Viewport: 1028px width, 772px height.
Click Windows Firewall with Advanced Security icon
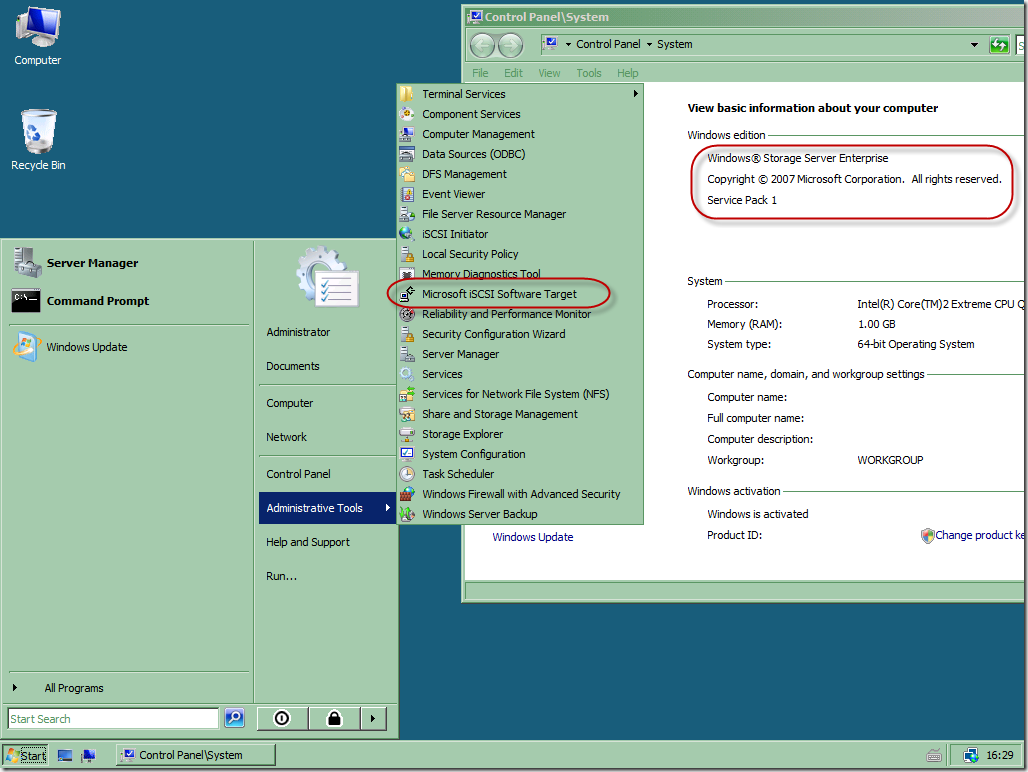[x=407, y=494]
